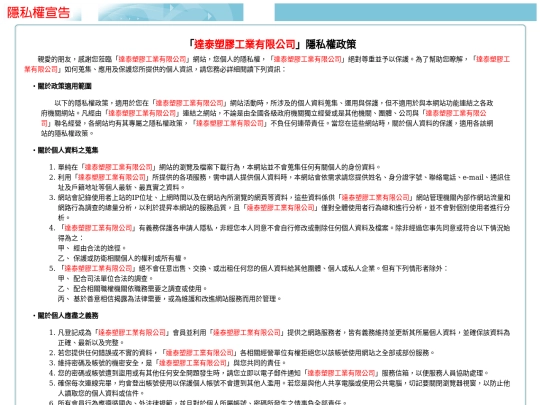Click the sub-item 乙、保護或防衛相關個人的權利或所有權
This screenshot has width=540, height=405.
click(x=122, y=258)
